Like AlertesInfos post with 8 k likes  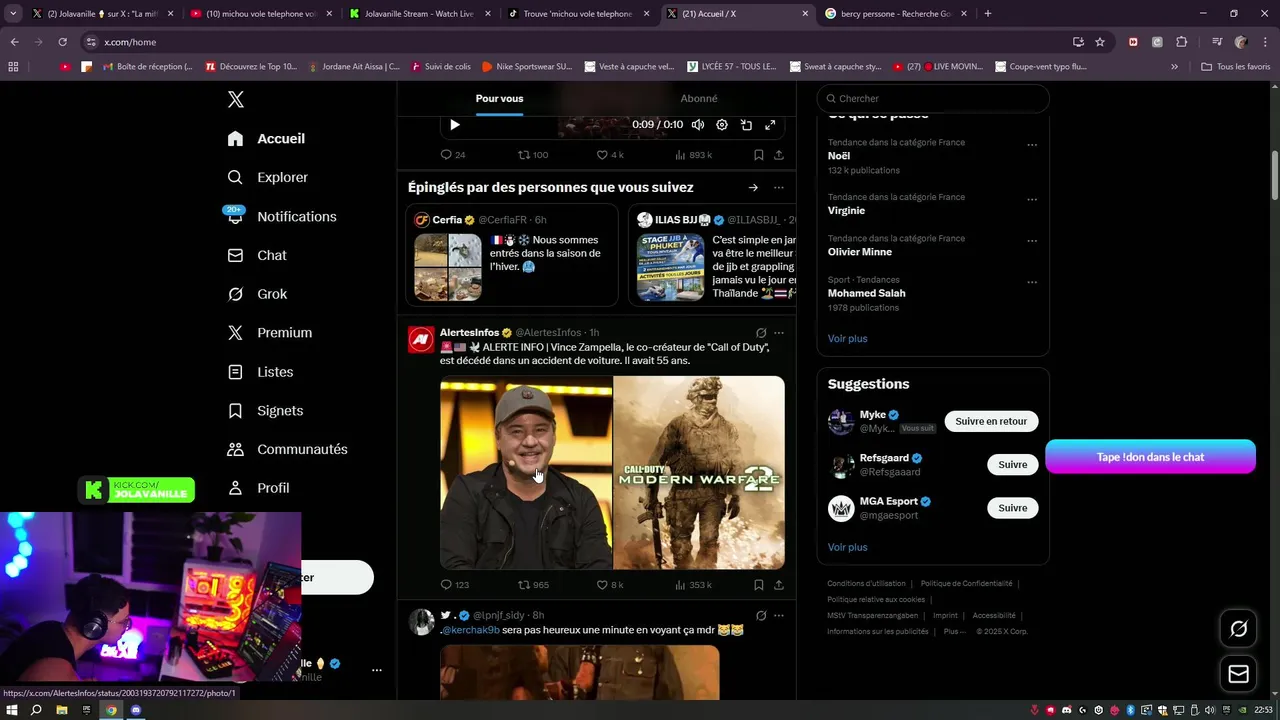click(610, 585)
